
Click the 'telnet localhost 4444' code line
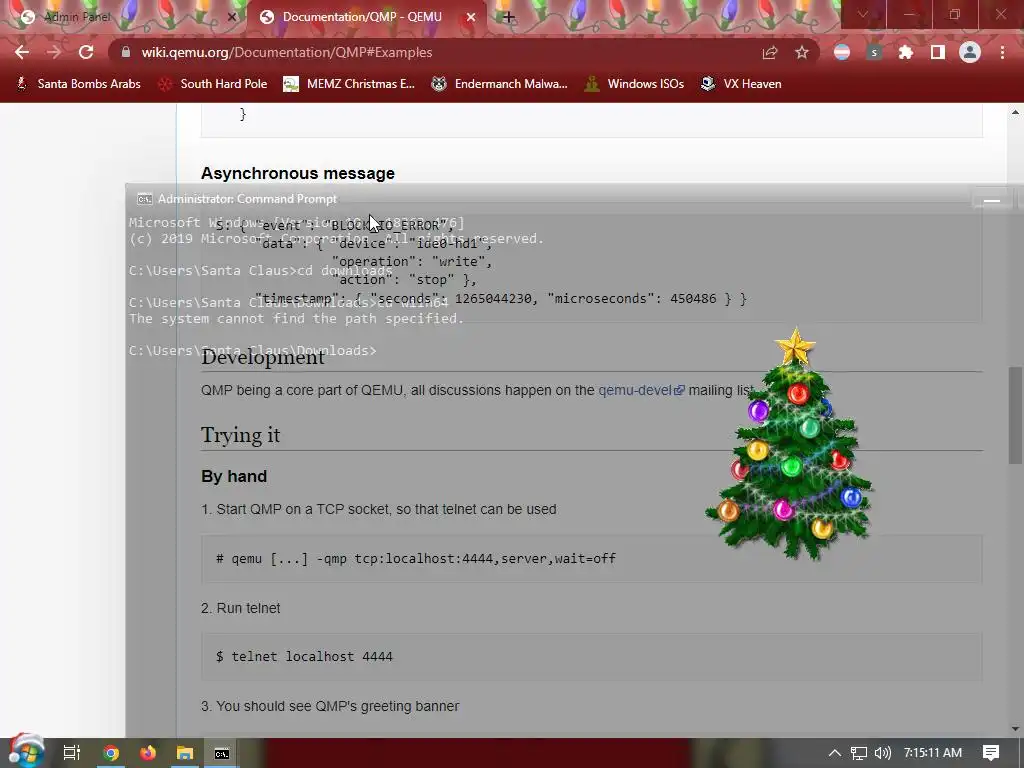pos(304,656)
